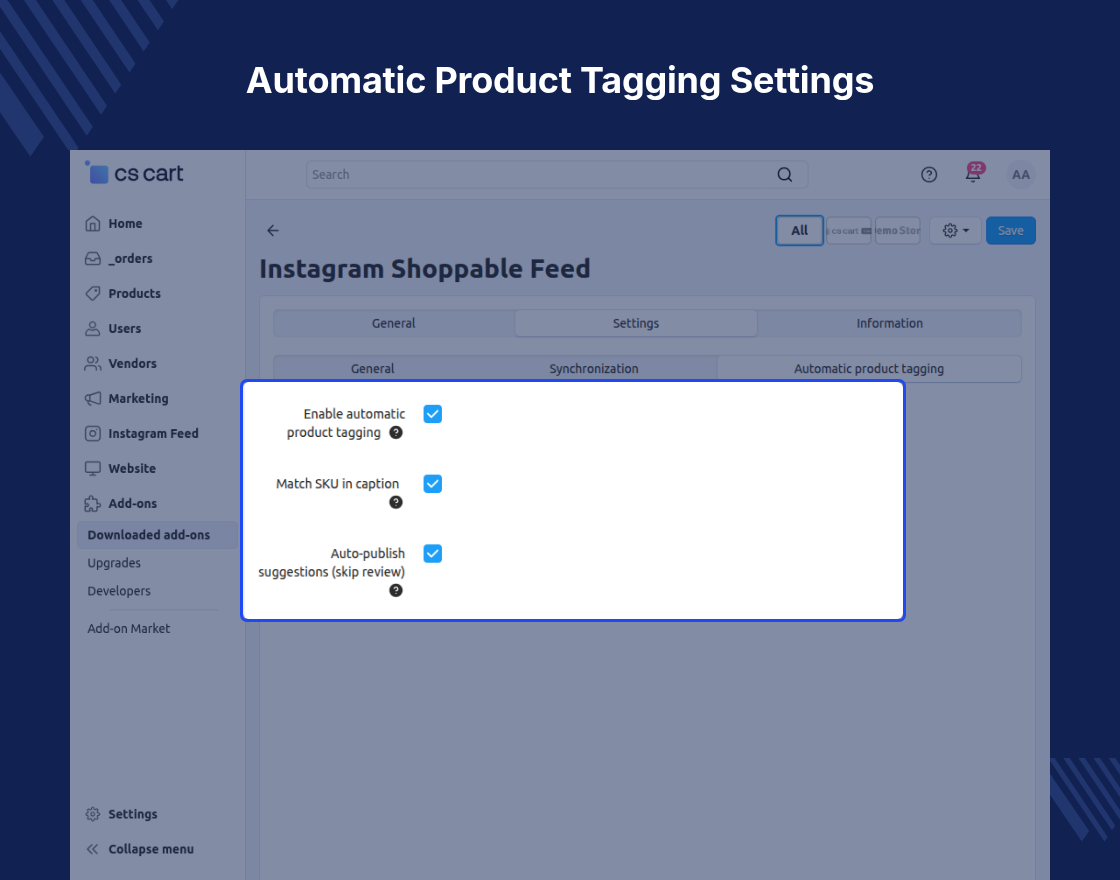Click the Instagram Feed camera icon

pos(93,434)
